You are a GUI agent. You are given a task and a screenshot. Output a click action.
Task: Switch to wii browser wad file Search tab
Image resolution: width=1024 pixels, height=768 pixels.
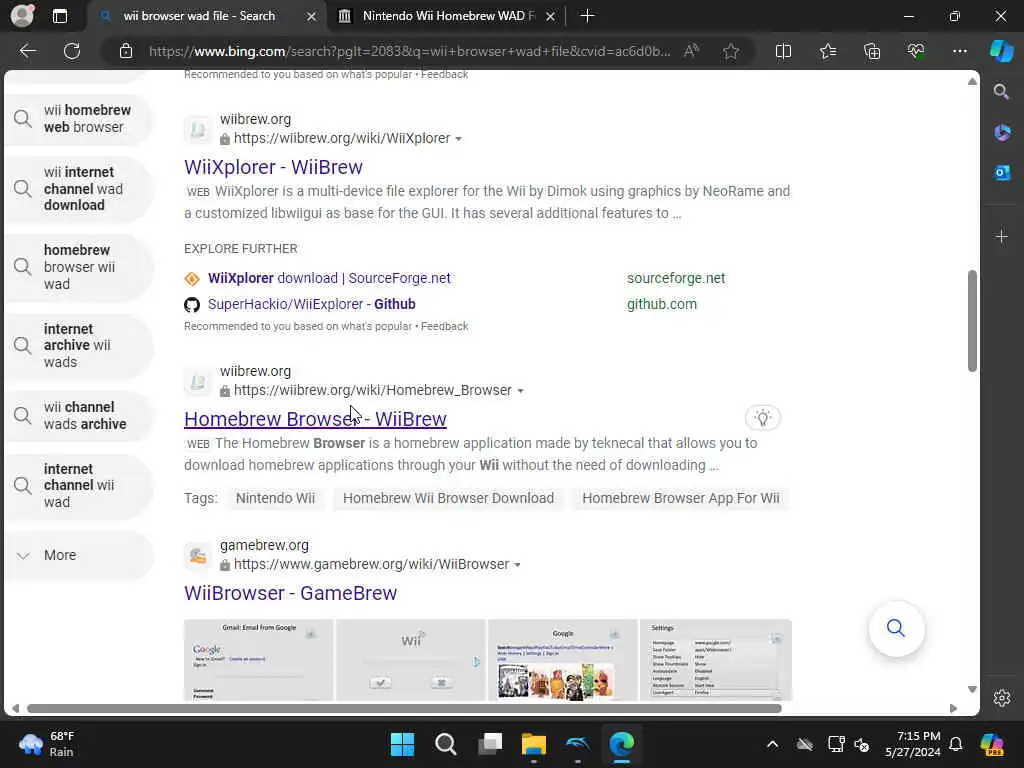199,16
